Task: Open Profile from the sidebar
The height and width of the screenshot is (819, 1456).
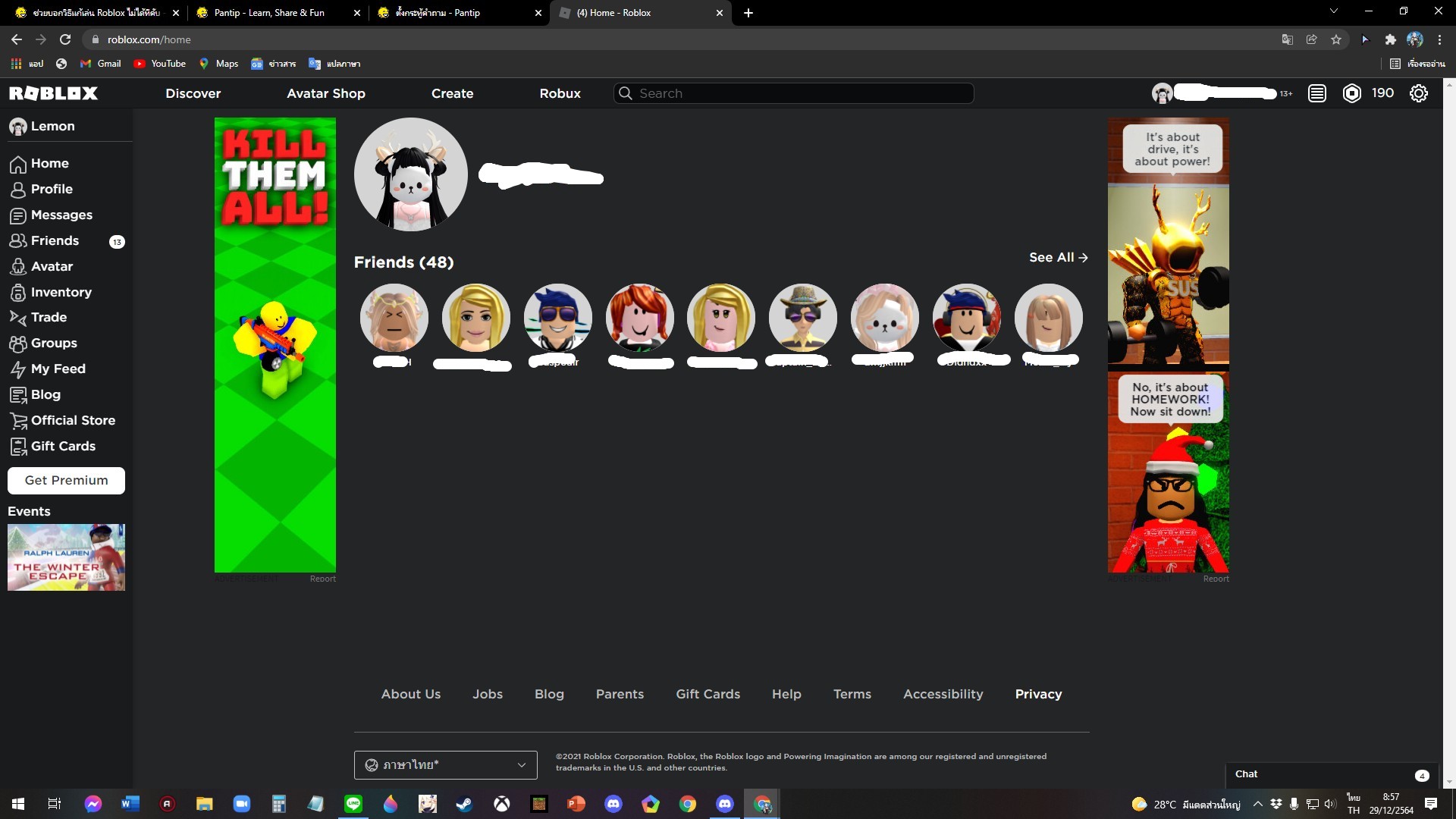Action: point(42,189)
